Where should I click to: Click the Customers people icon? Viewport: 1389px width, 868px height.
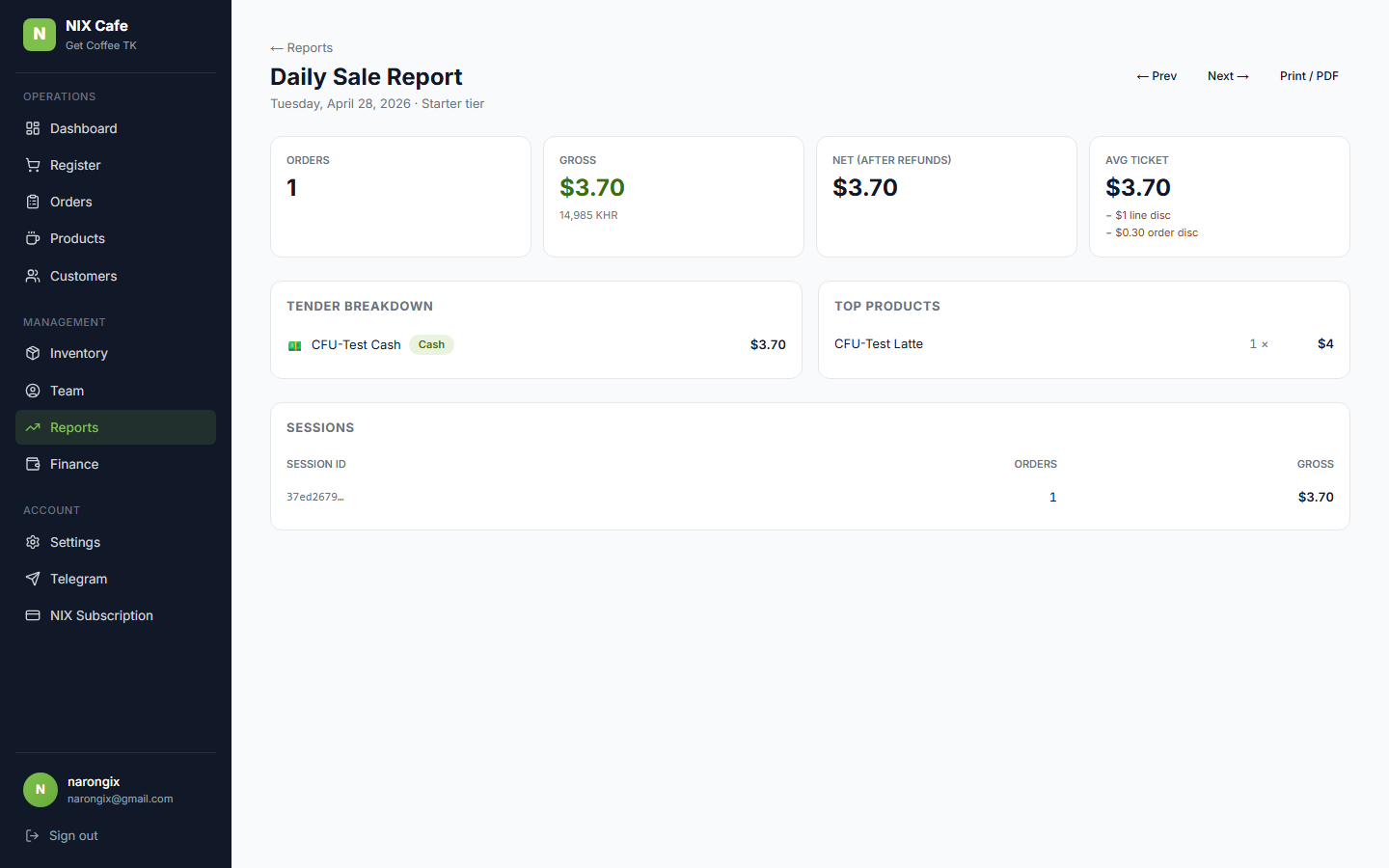tap(33, 276)
